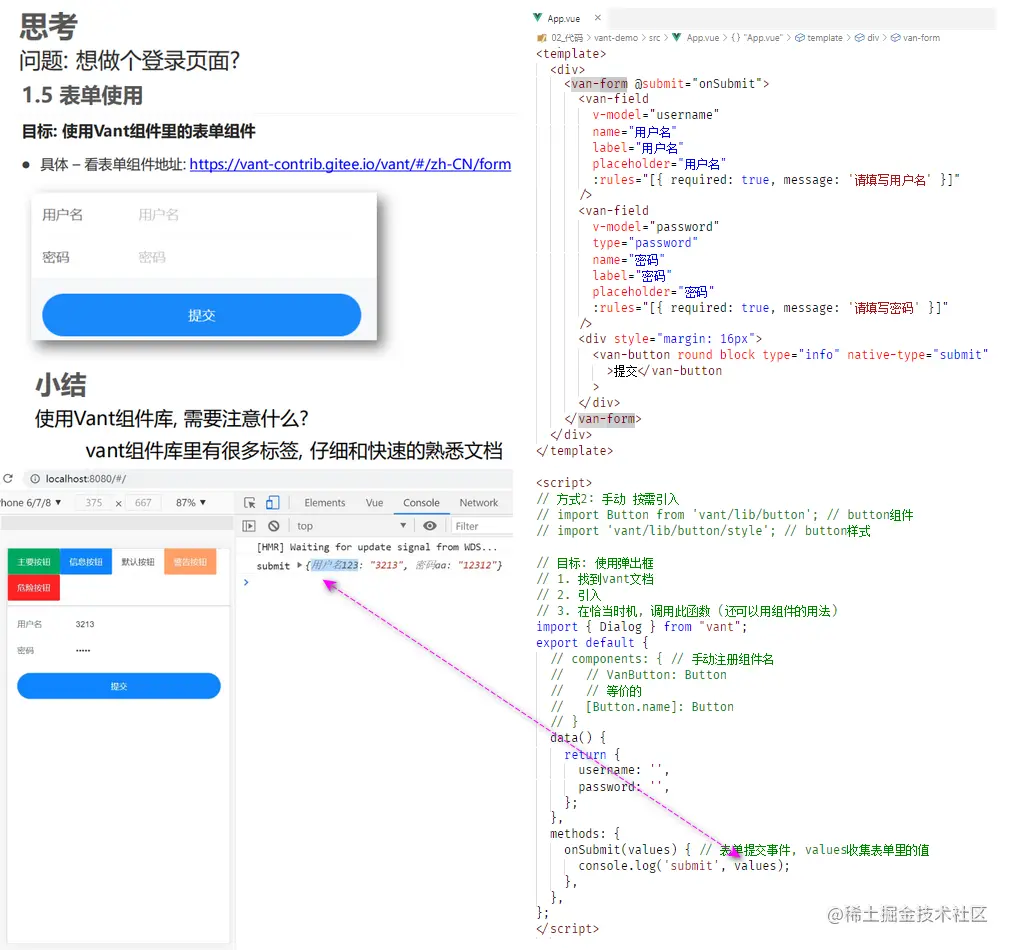Open the live expression eye icon
The image size is (1013, 950).
(430, 526)
